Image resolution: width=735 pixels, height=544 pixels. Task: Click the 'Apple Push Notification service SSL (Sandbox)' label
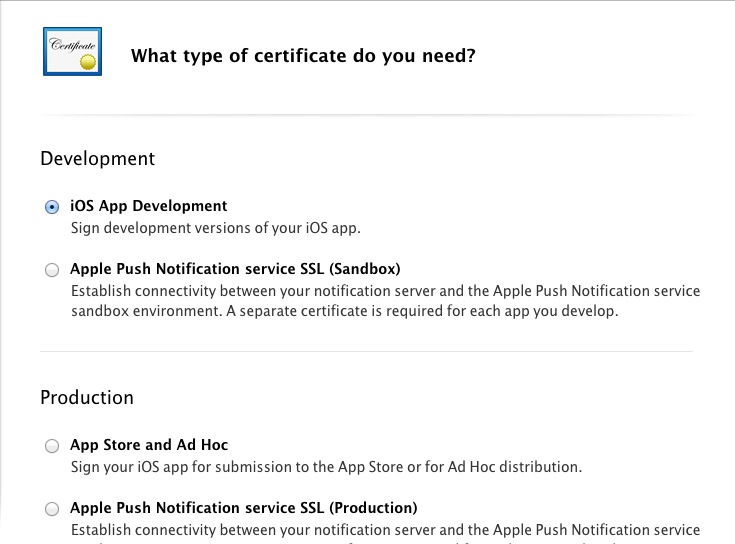(x=235, y=269)
